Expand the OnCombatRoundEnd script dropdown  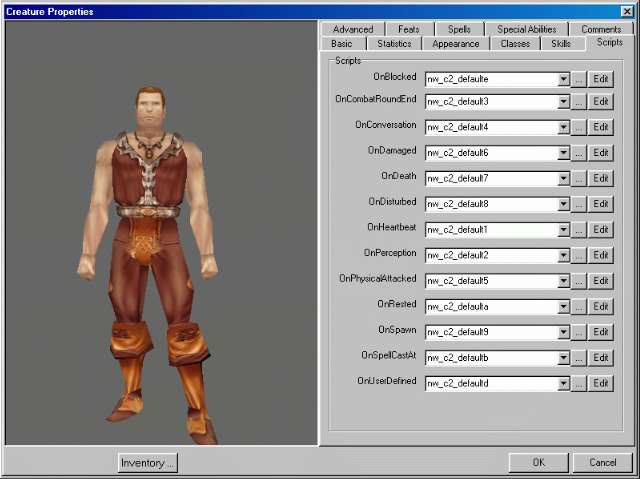563,102
